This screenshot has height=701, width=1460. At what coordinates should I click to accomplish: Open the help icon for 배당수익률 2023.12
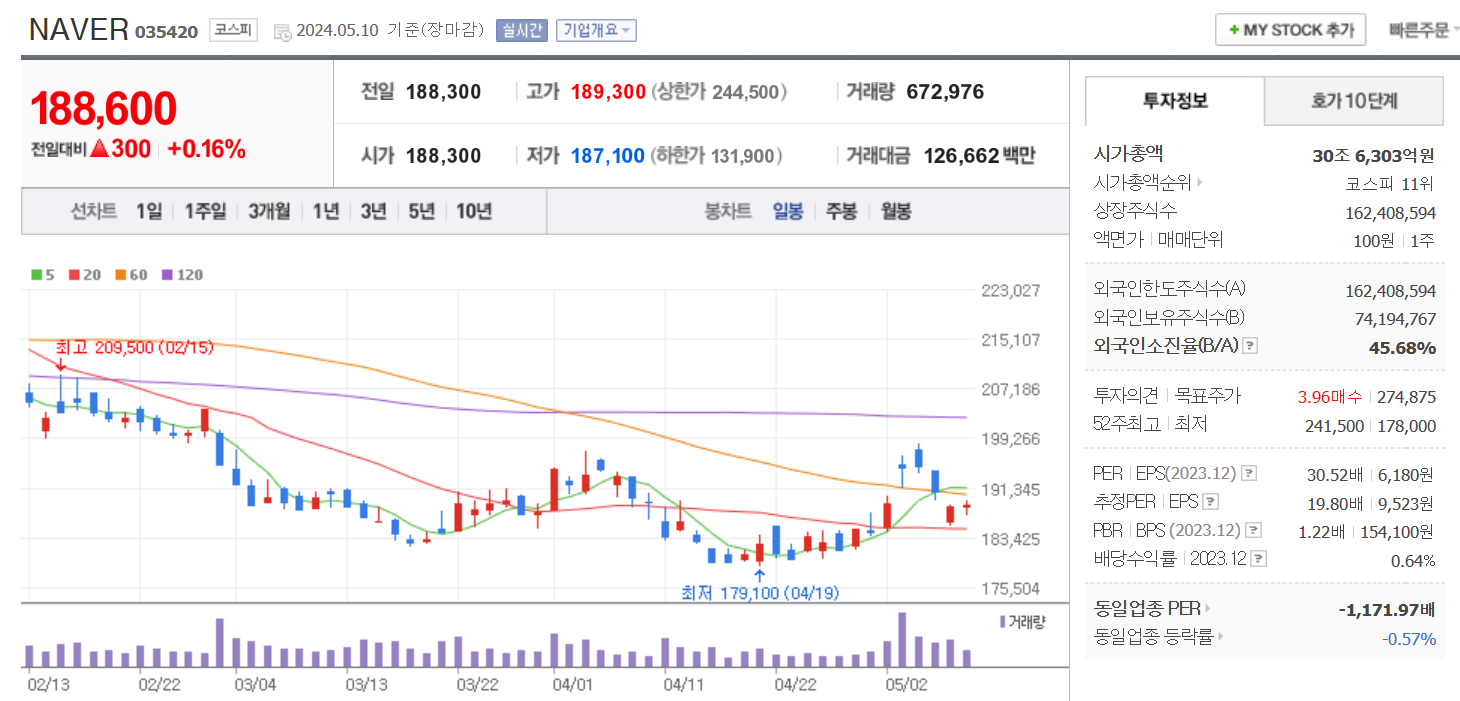pyautogui.click(x=1260, y=559)
